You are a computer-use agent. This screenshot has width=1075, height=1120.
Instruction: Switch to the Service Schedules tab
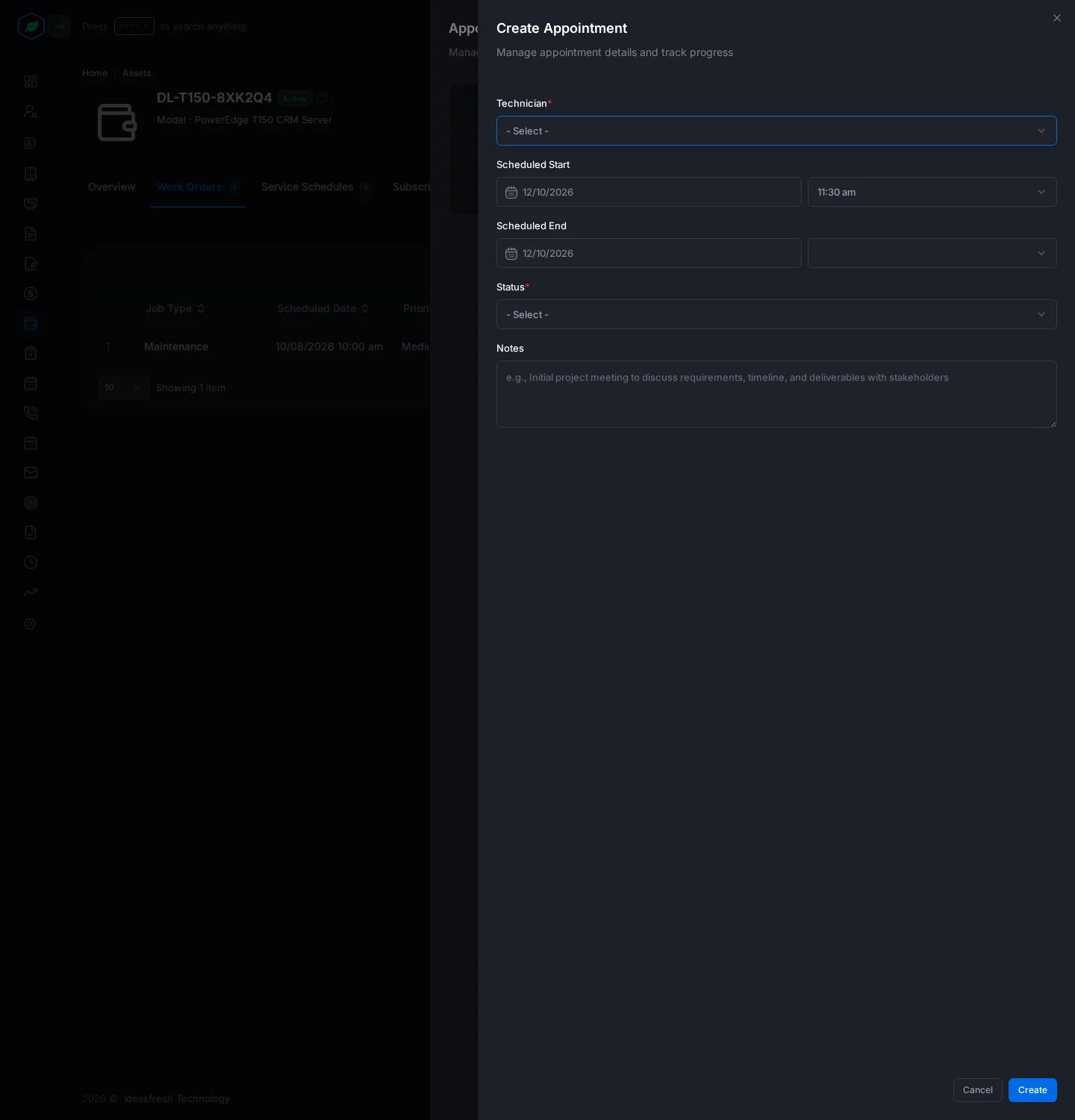317,187
